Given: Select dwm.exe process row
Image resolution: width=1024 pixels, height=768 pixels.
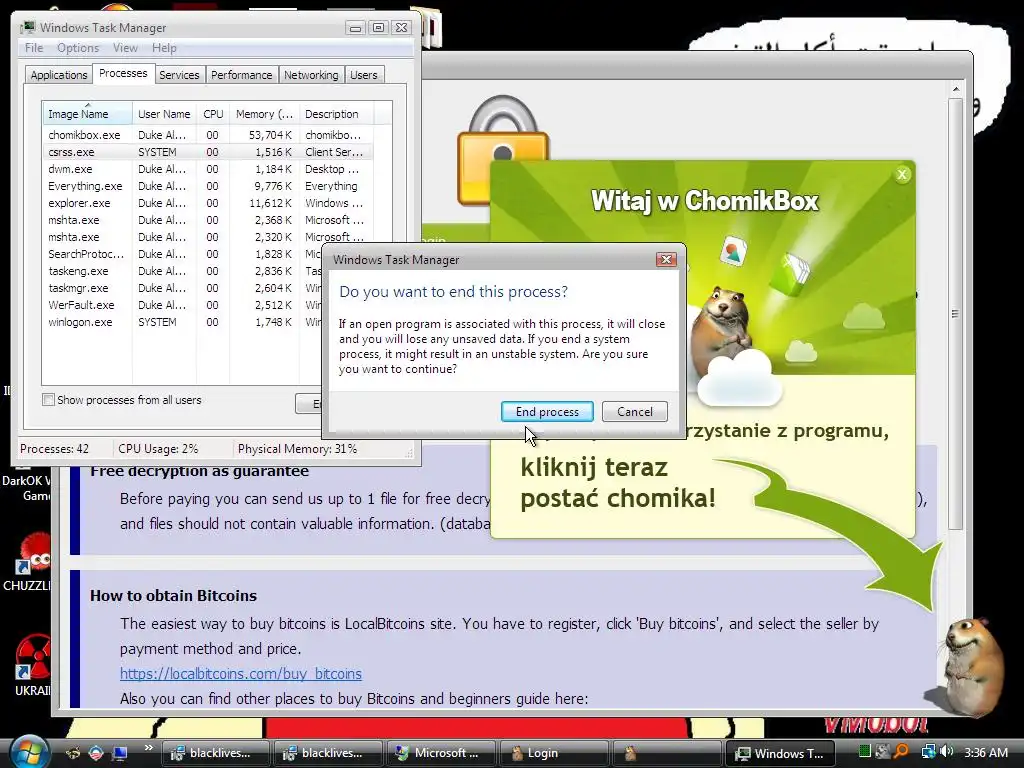Looking at the screenshot, I should (208, 169).
